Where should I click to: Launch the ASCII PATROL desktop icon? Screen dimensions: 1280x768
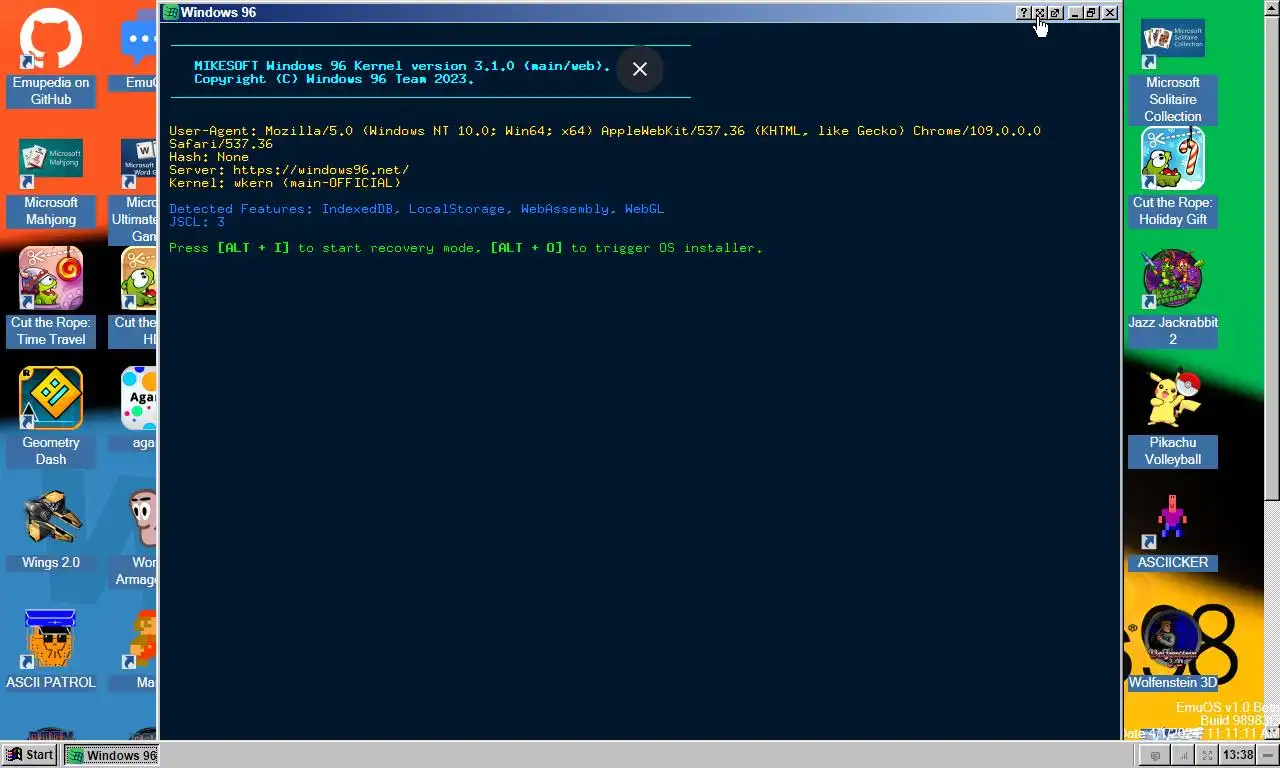click(50, 650)
